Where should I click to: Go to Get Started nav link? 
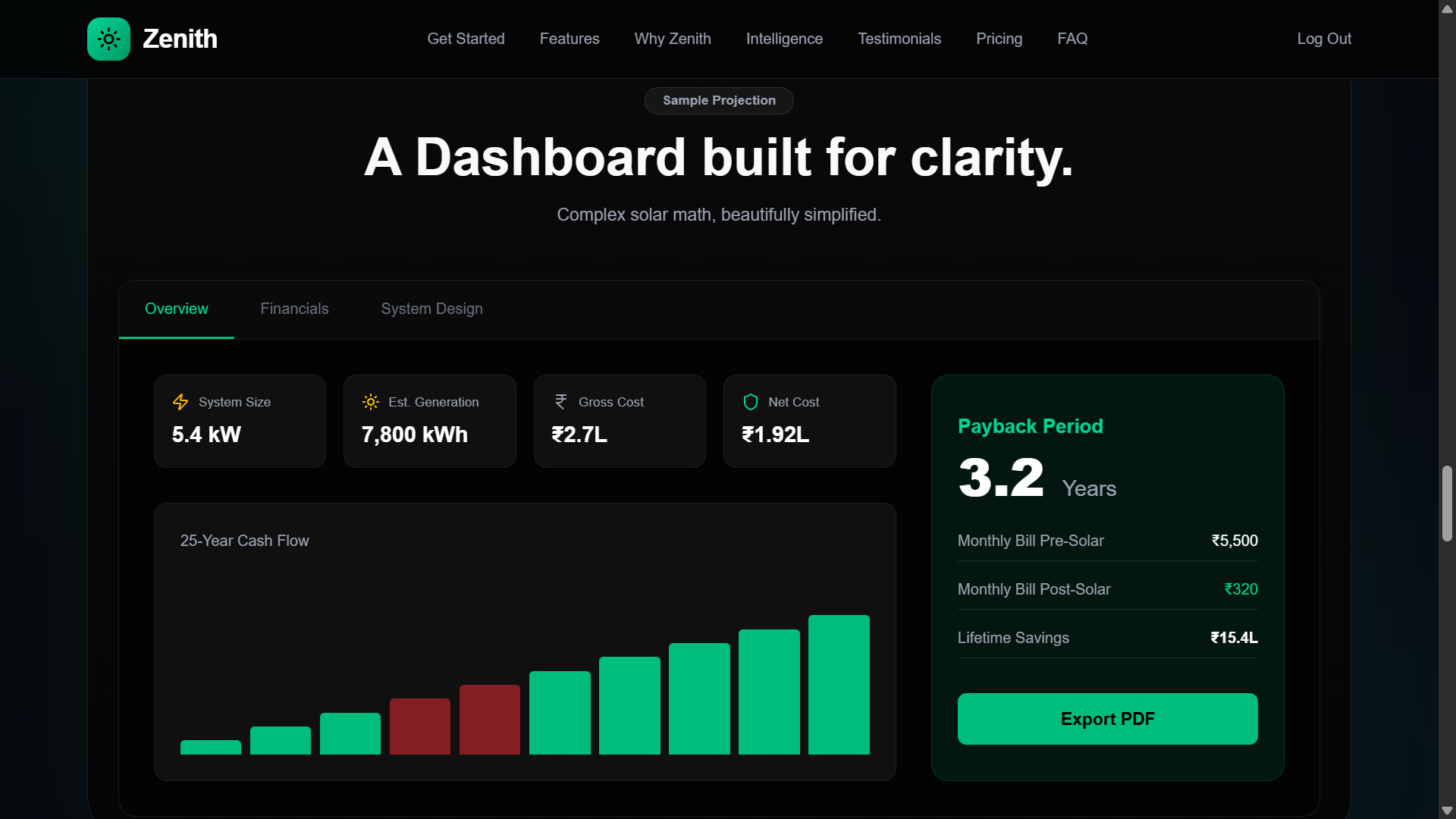click(x=466, y=39)
